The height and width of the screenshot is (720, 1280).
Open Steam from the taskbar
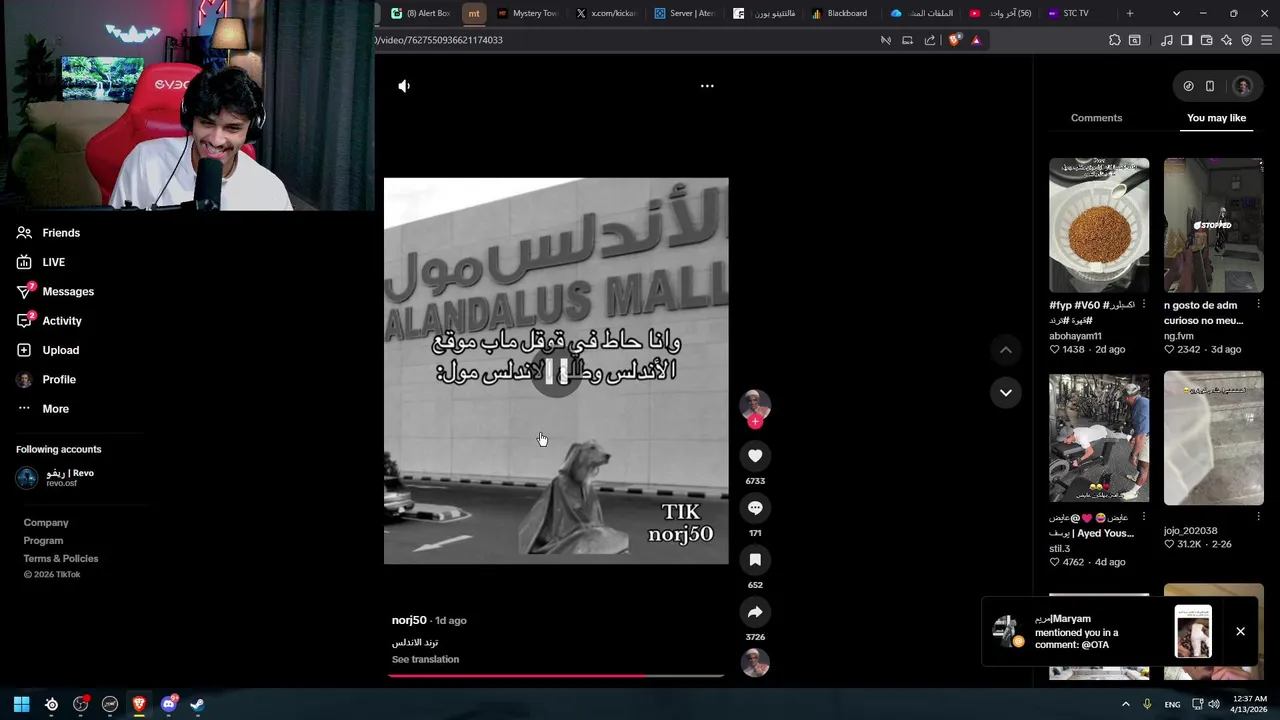pos(198,704)
